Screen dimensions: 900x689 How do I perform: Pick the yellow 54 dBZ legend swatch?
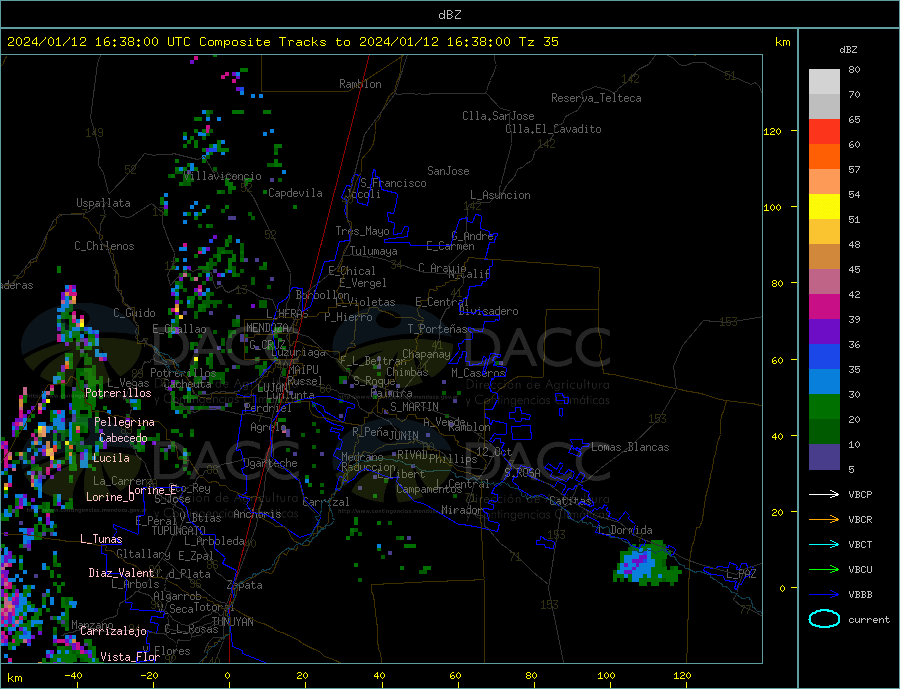point(824,207)
